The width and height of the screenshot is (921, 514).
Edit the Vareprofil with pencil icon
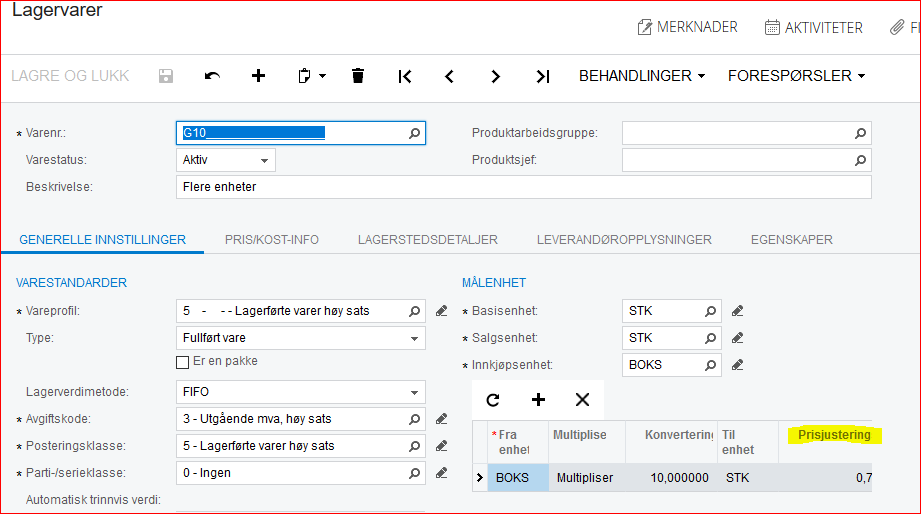coord(441,311)
